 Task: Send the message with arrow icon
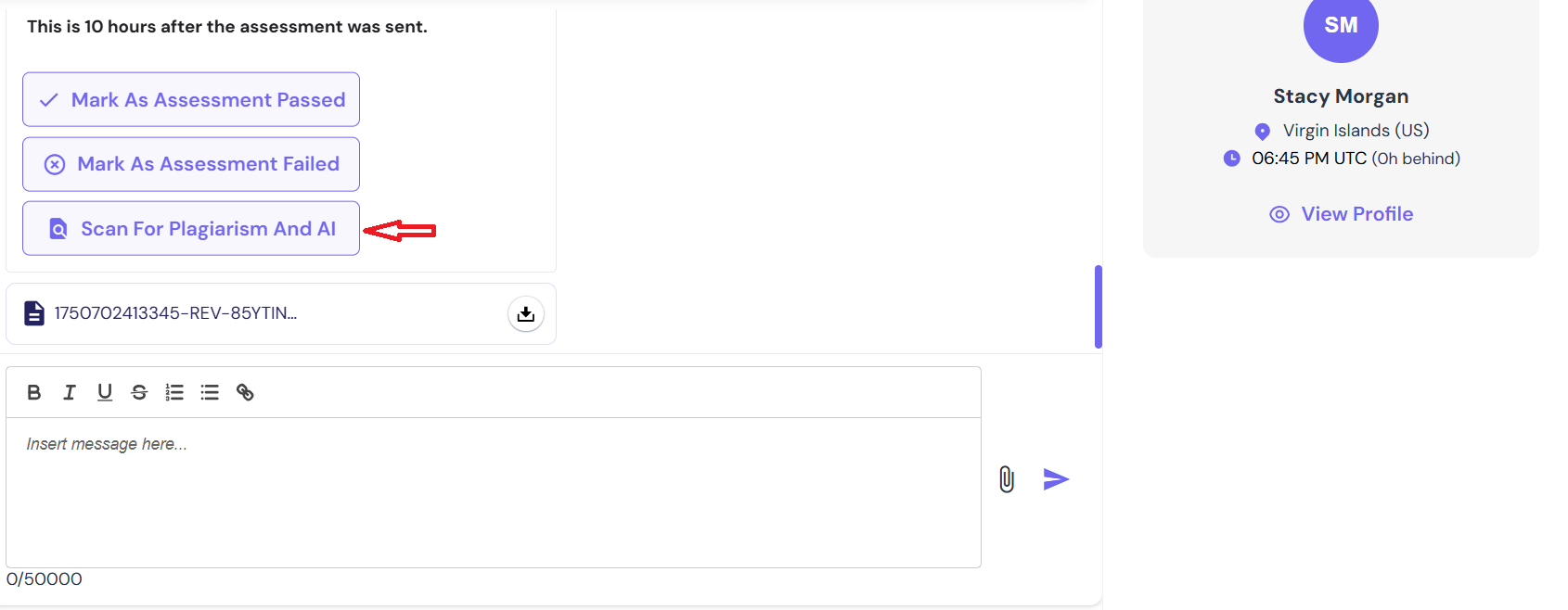pos(1056,479)
